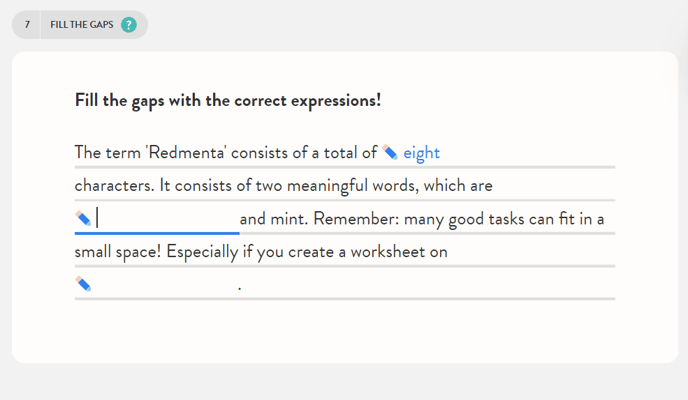Image resolution: width=688 pixels, height=400 pixels.
Task: Click the pencil icon beside "eight"
Action: point(390,153)
